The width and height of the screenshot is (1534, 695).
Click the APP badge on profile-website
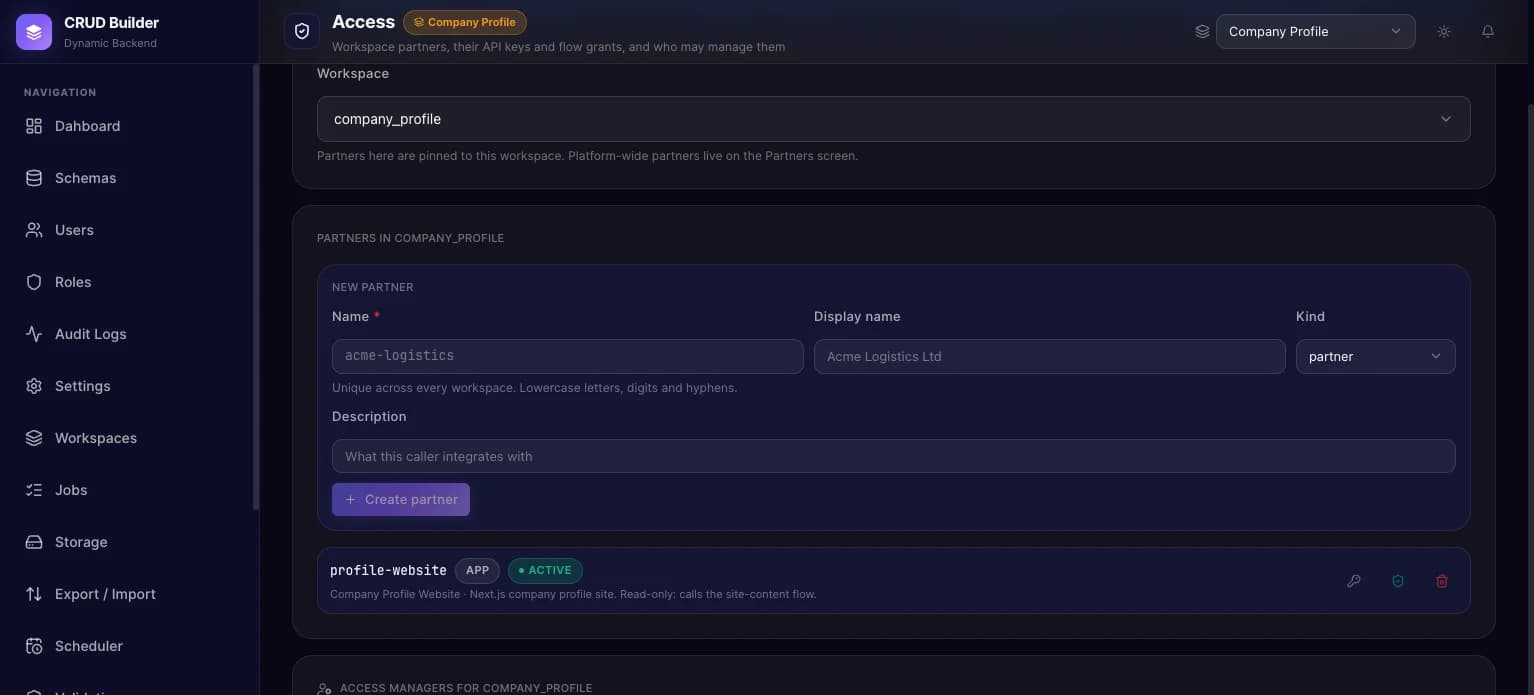click(x=477, y=570)
